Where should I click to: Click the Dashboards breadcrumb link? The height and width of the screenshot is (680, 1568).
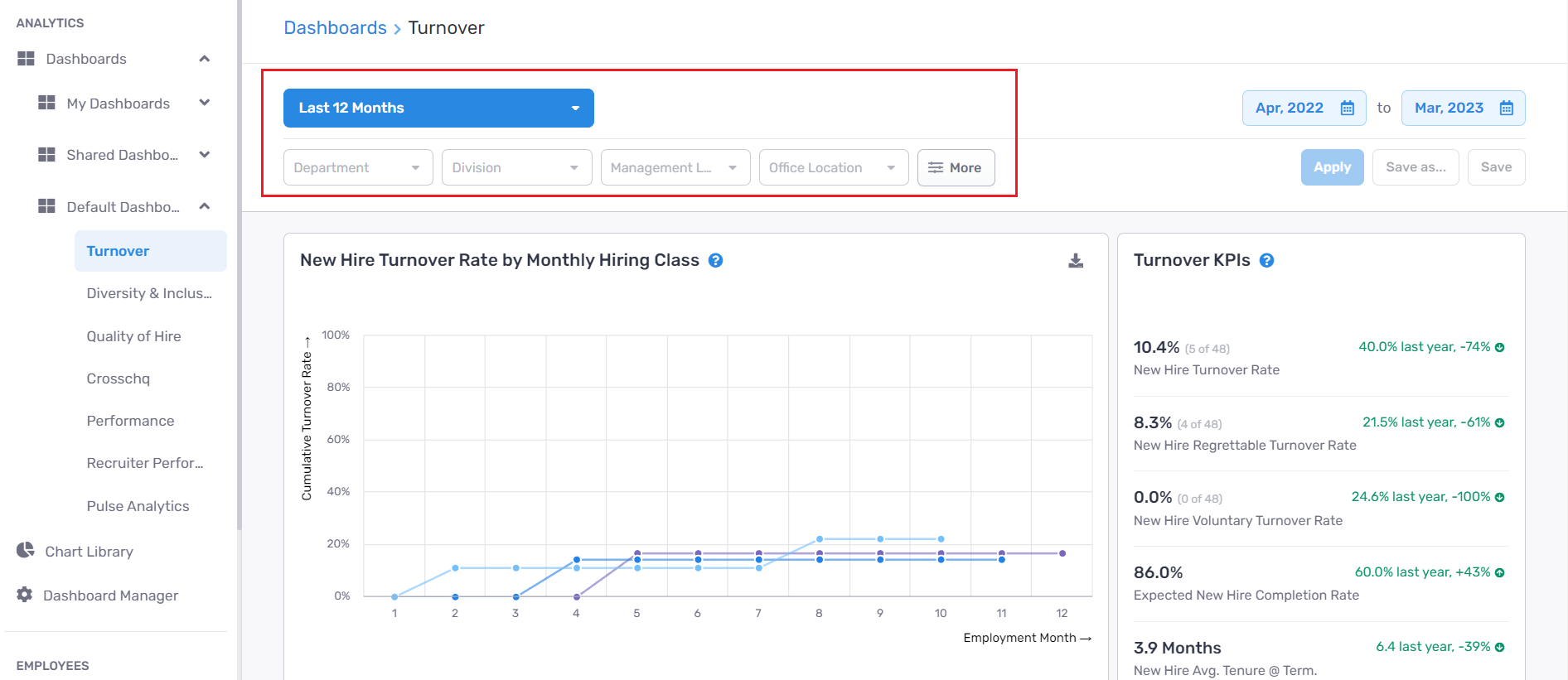(335, 28)
